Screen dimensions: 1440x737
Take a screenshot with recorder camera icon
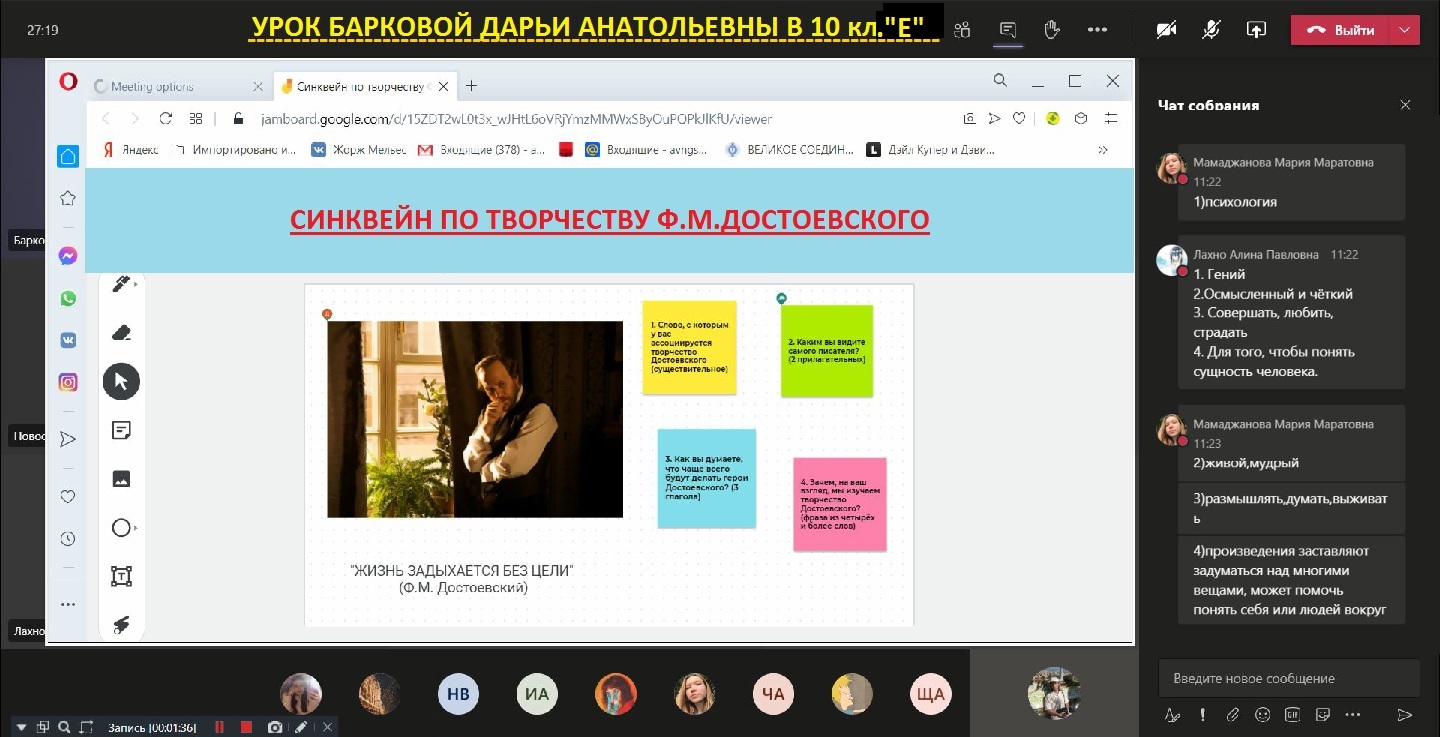275,727
